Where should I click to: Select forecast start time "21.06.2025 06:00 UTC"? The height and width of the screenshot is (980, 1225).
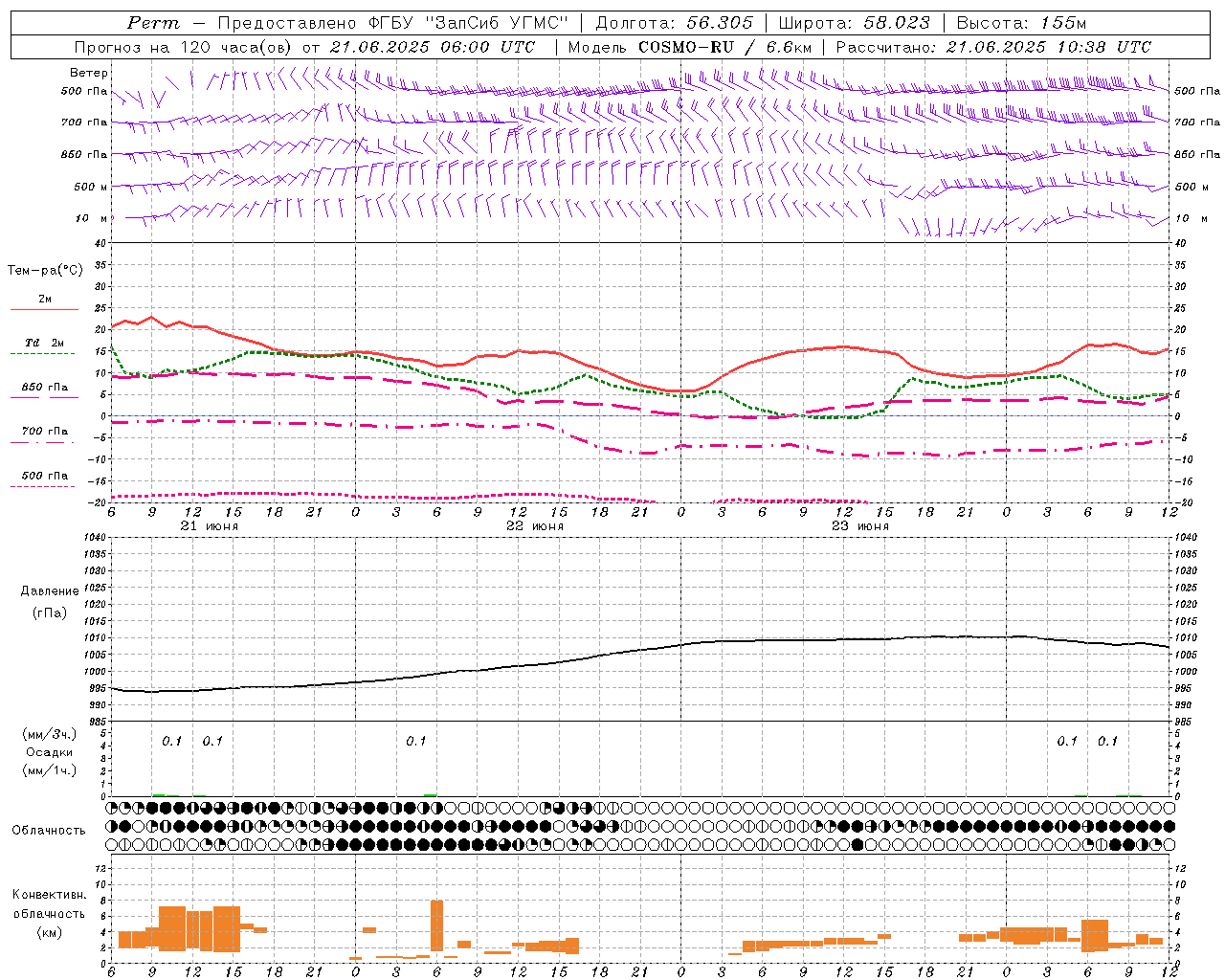pyautogui.click(x=433, y=47)
